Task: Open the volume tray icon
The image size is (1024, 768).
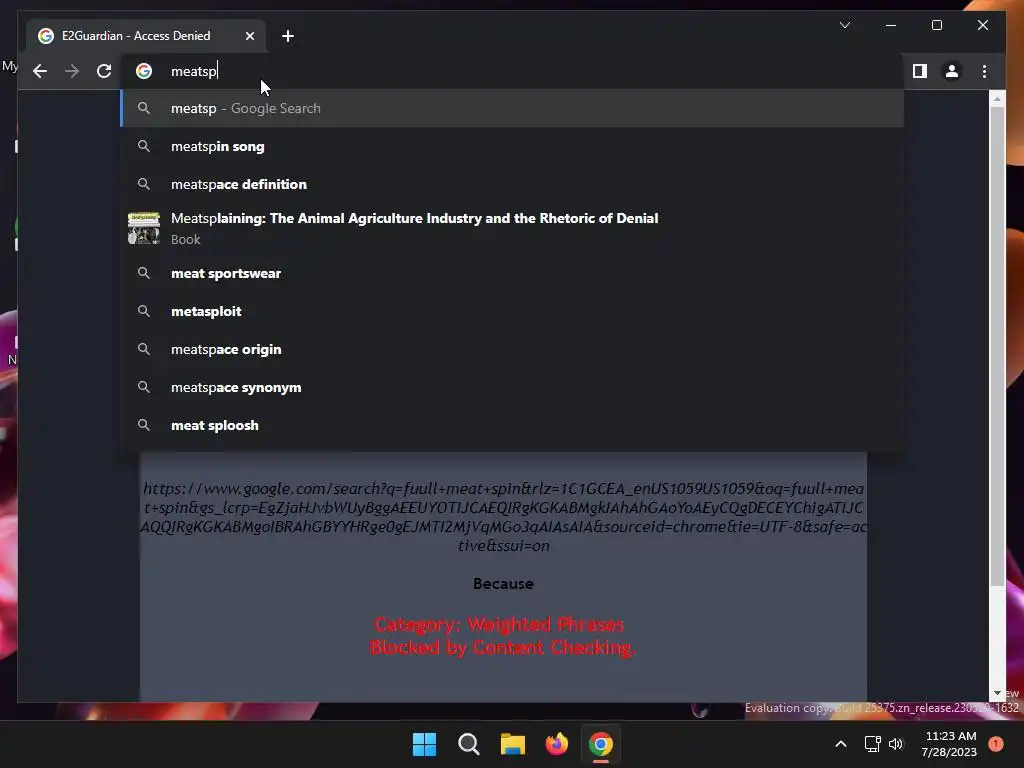Action: click(896, 744)
